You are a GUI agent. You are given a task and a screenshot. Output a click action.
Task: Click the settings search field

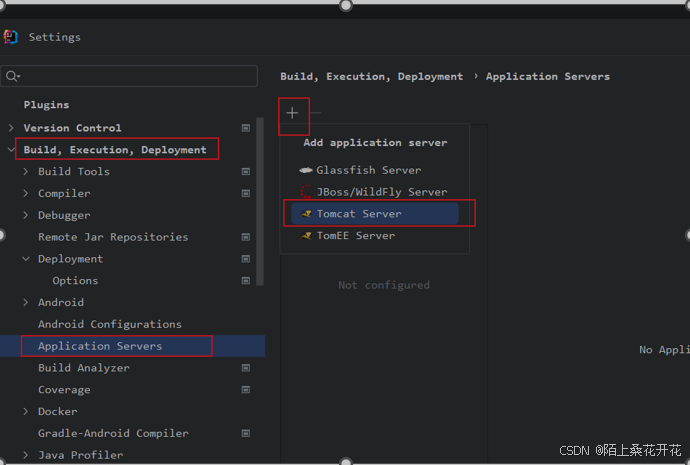coord(129,76)
